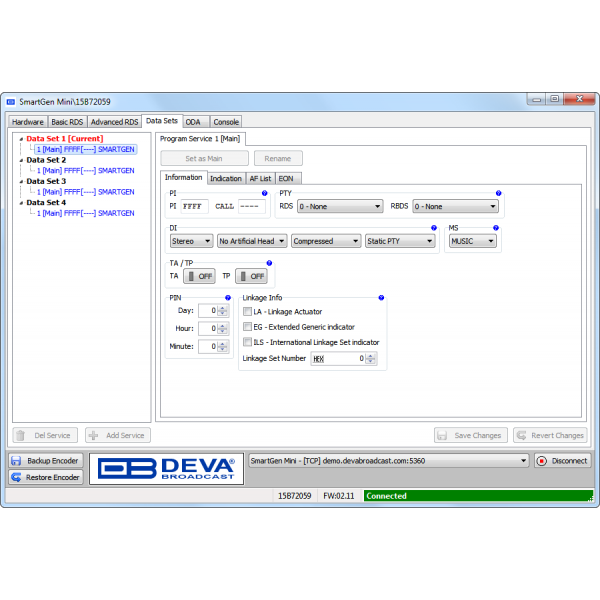Select the Information sub-tab

(184, 177)
